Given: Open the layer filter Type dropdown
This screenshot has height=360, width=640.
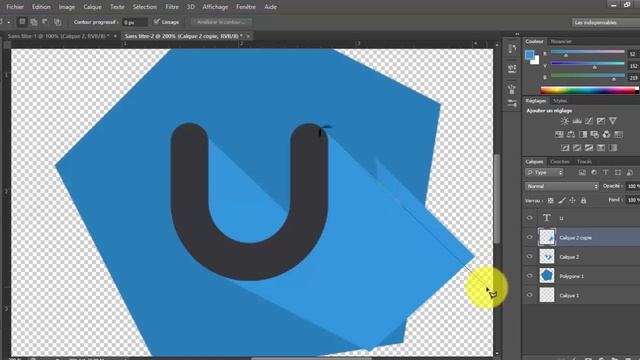Looking at the screenshot, I should click(x=544, y=173).
